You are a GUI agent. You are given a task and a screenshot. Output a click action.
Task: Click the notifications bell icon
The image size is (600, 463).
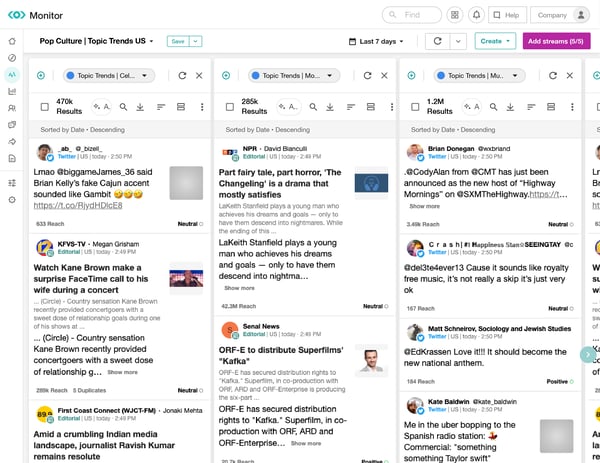477,15
